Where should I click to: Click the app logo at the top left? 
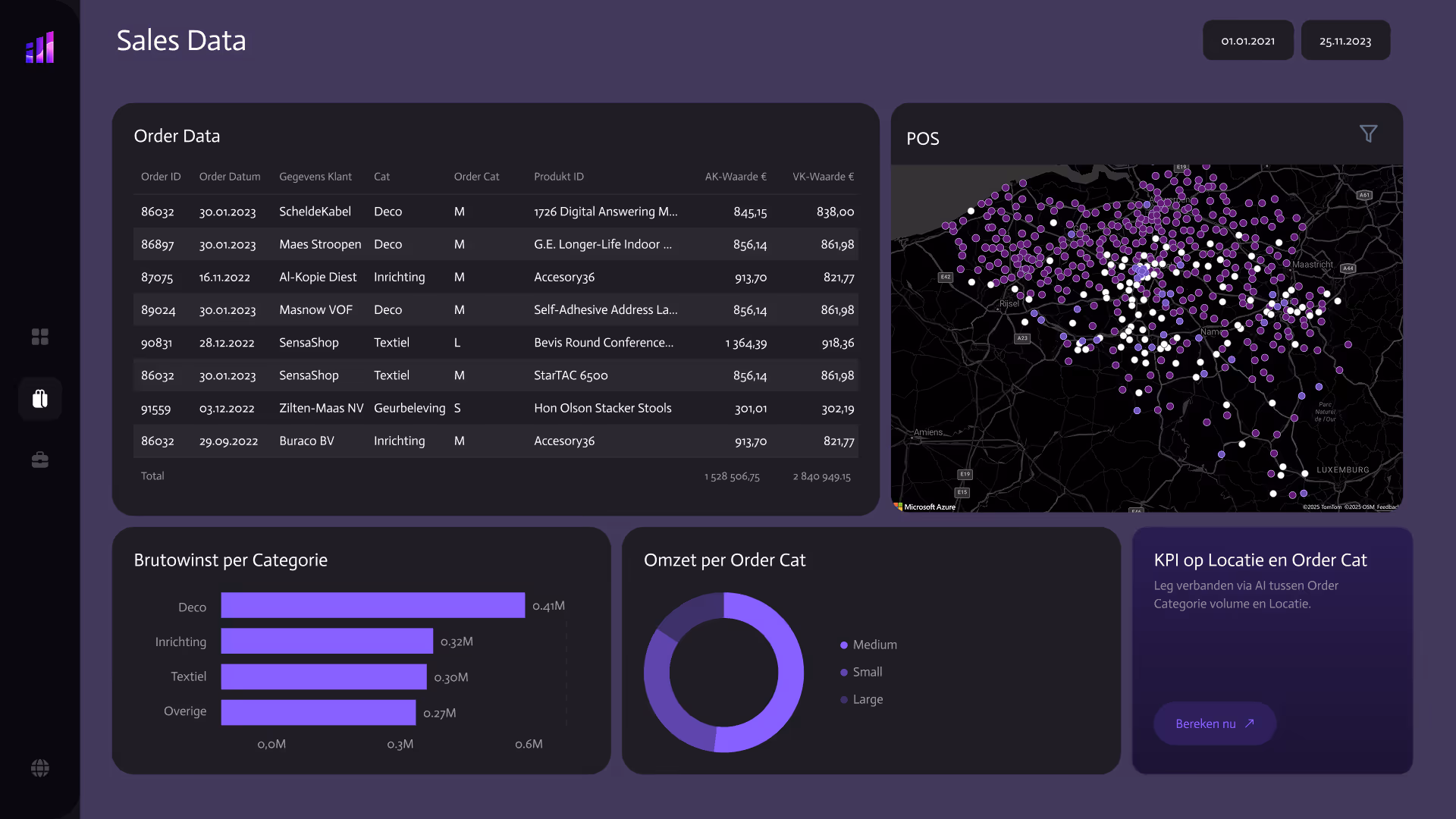[39, 47]
